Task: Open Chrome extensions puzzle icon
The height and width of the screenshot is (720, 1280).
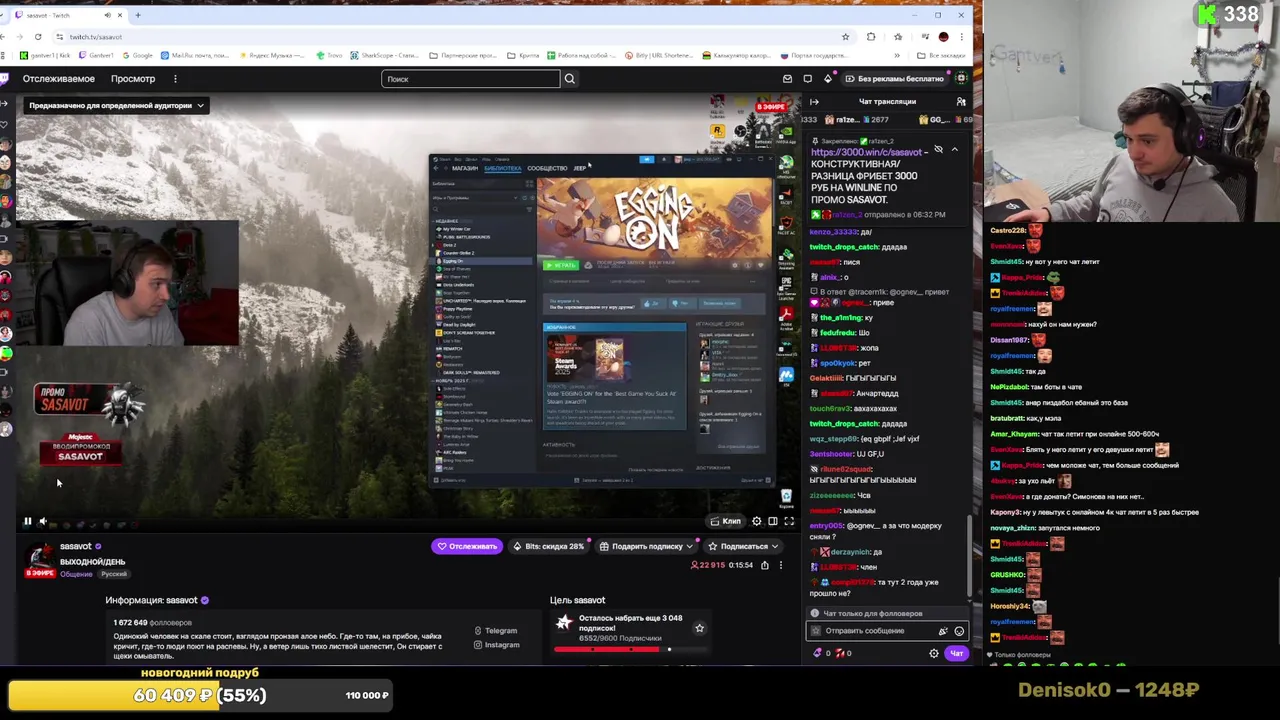Action: (x=871, y=37)
